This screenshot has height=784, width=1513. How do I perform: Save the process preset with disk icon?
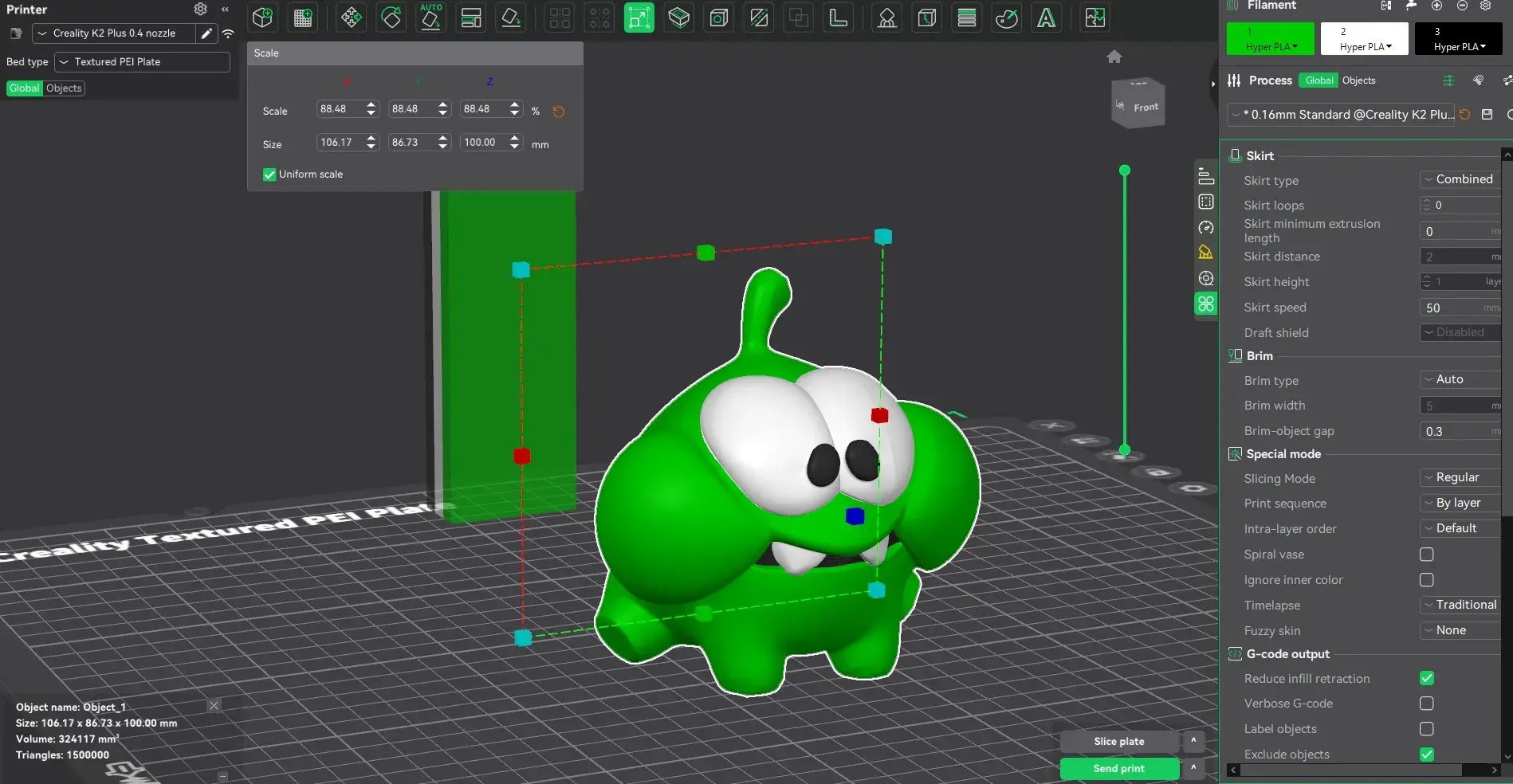1487,114
